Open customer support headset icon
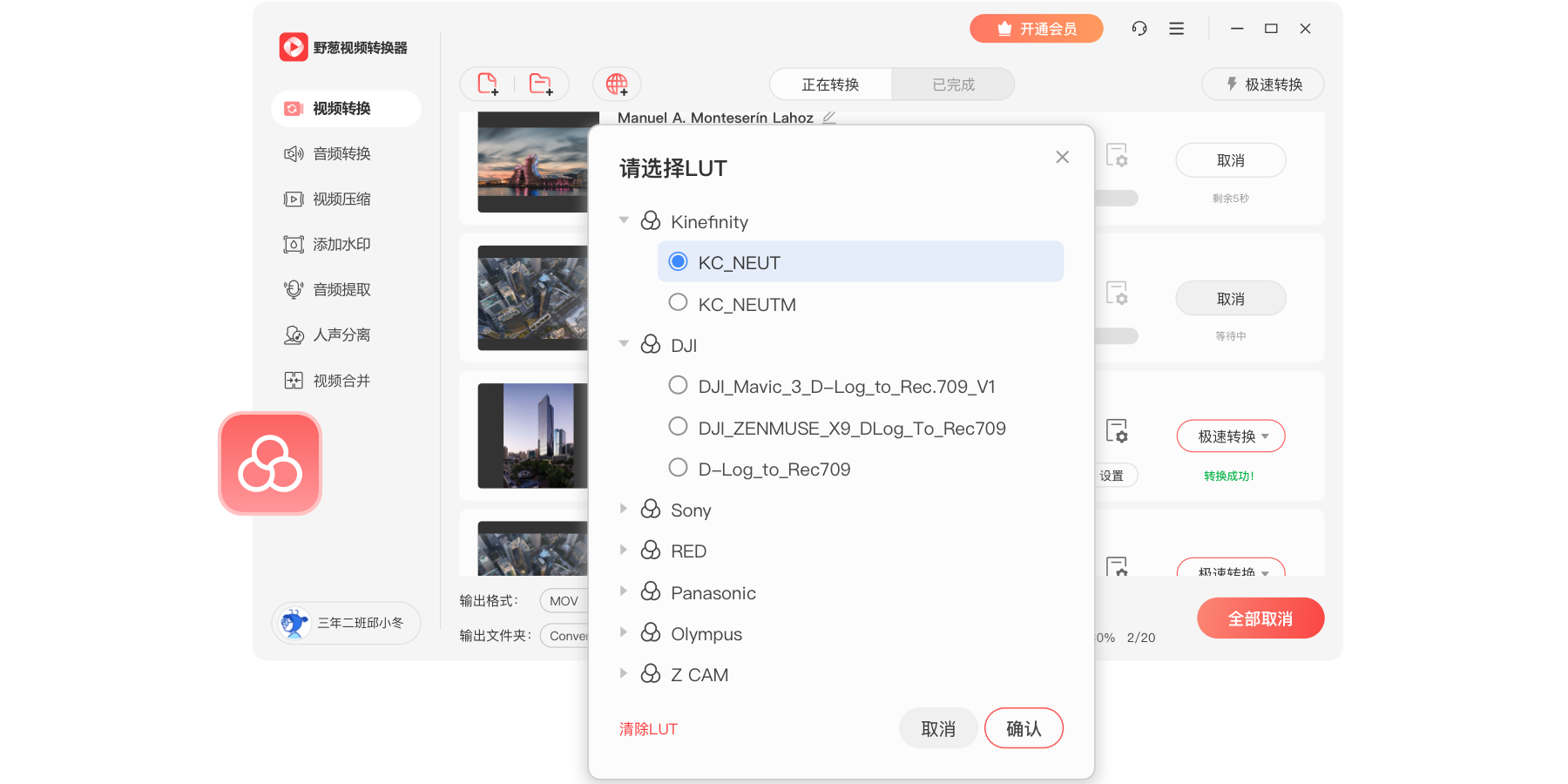 click(x=1139, y=29)
